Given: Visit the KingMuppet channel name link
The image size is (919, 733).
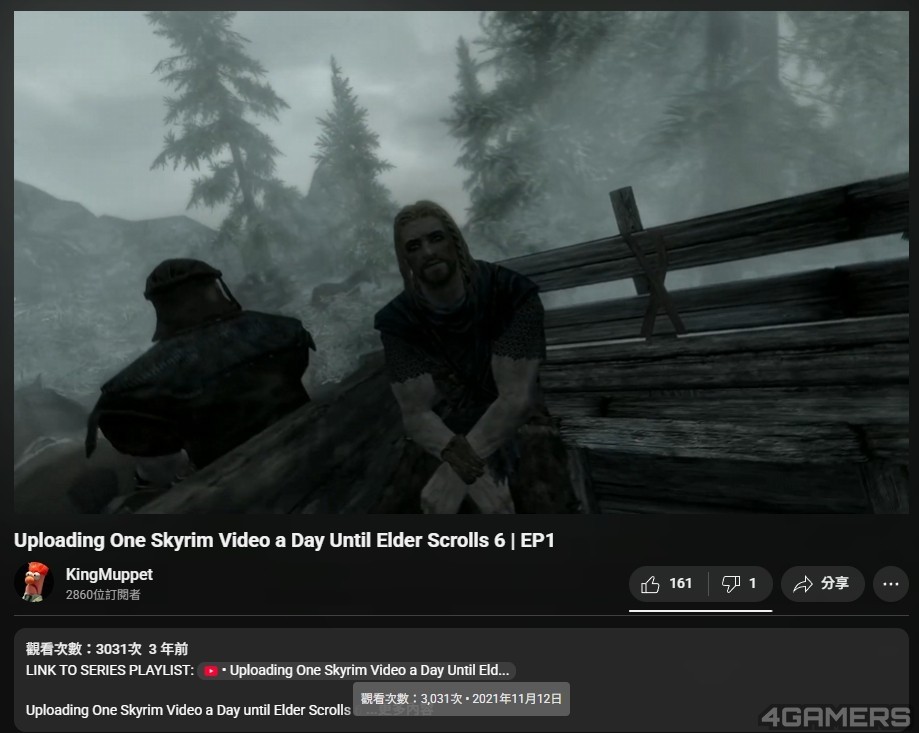Looking at the screenshot, I should [109, 574].
